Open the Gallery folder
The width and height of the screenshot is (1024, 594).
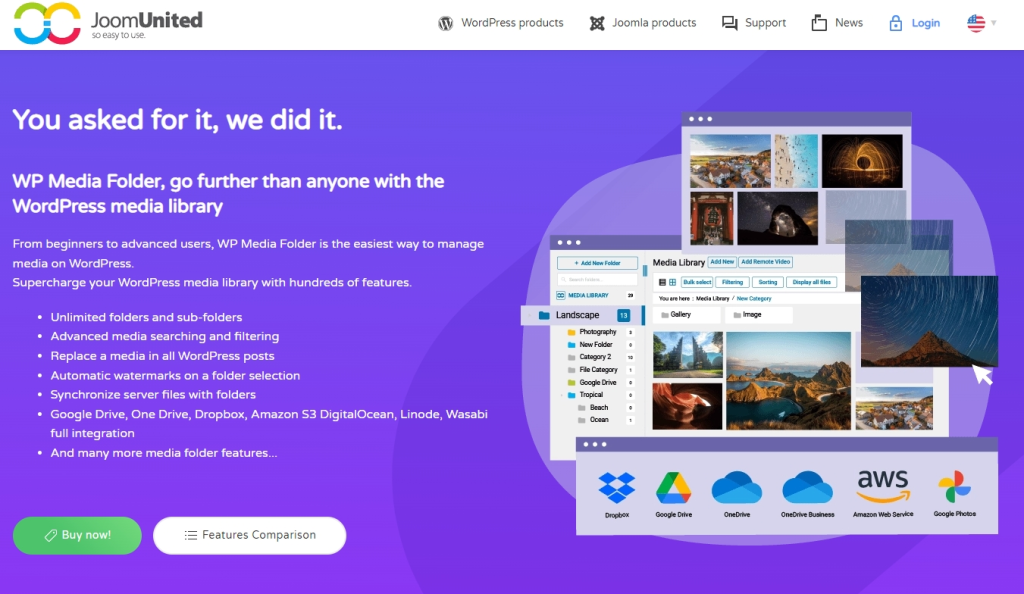686,315
